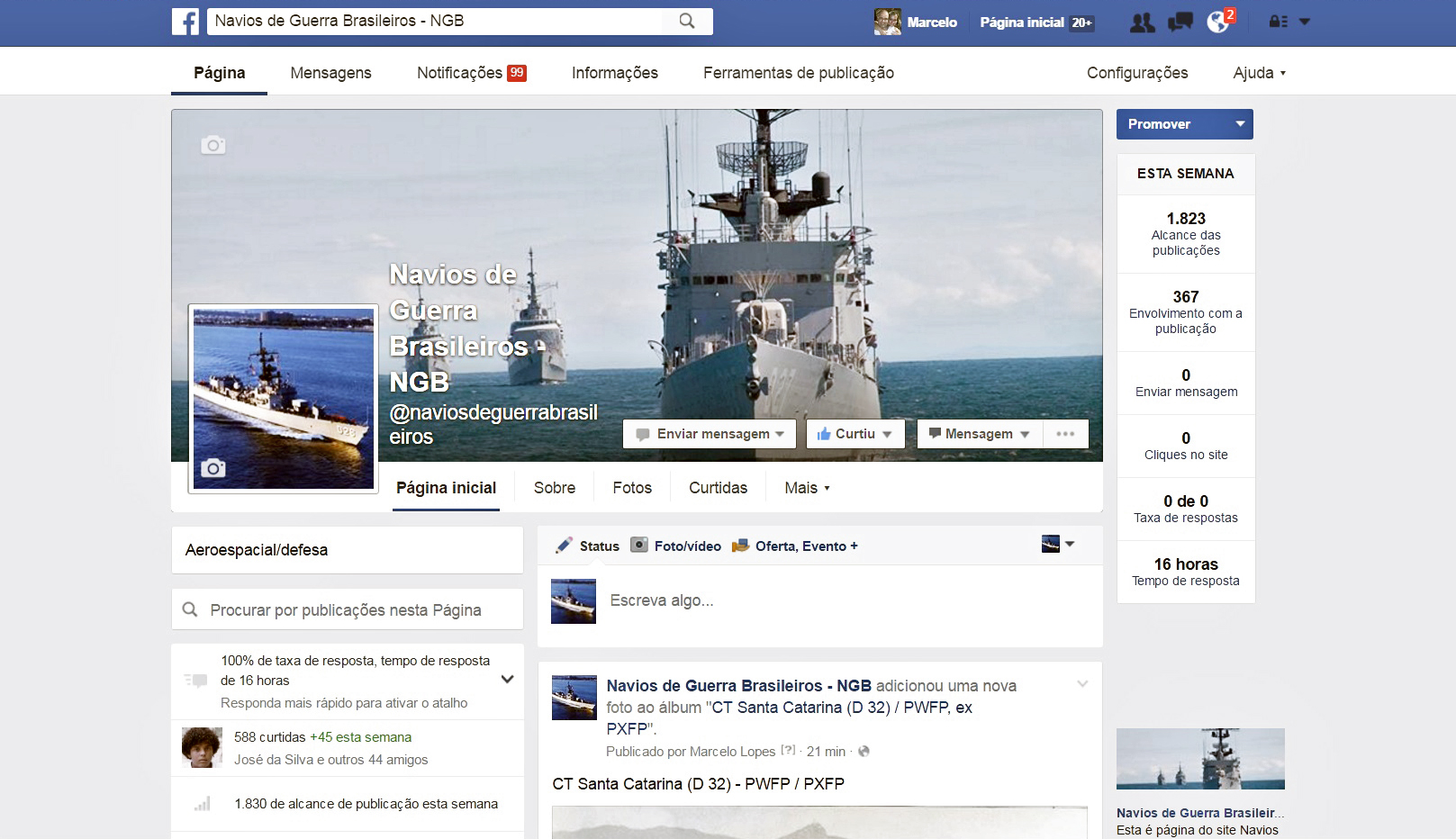The width and height of the screenshot is (1456, 839).
Task: Click the promoted page thumbnail in right sidebar
Action: tap(1200, 759)
